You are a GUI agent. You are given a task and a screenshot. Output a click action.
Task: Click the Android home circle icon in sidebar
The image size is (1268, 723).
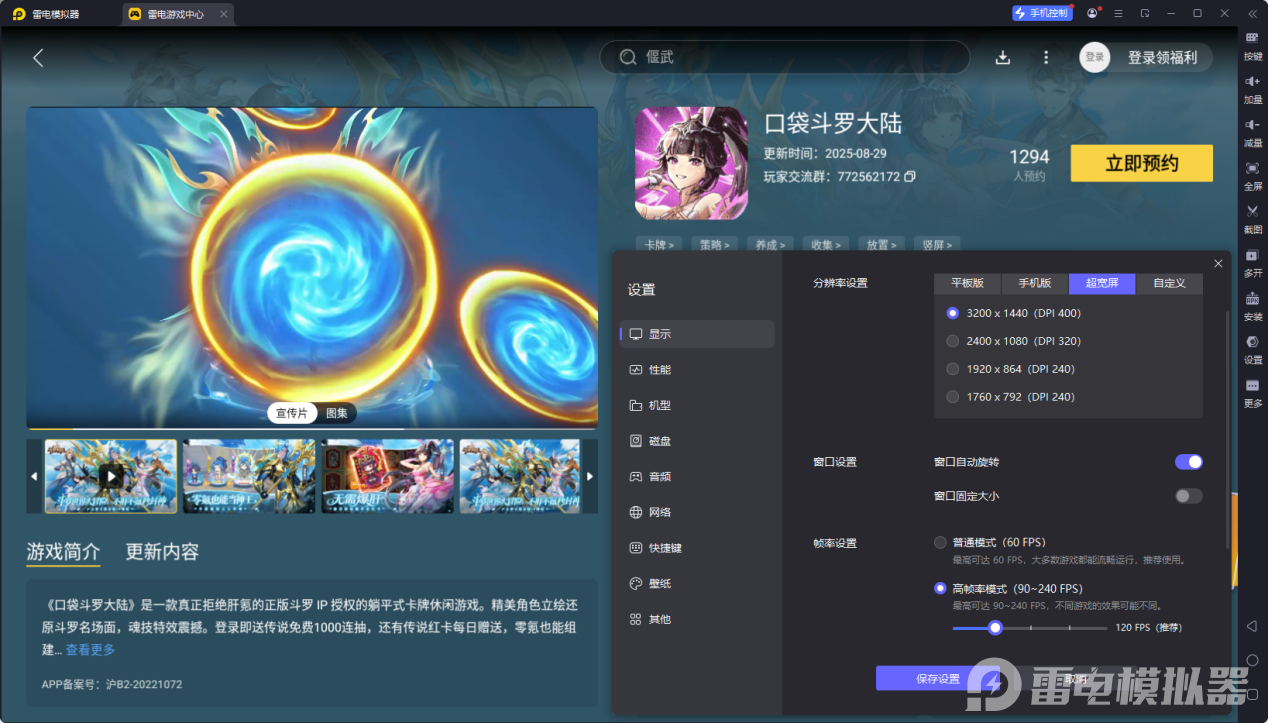(x=1252, y=660)
